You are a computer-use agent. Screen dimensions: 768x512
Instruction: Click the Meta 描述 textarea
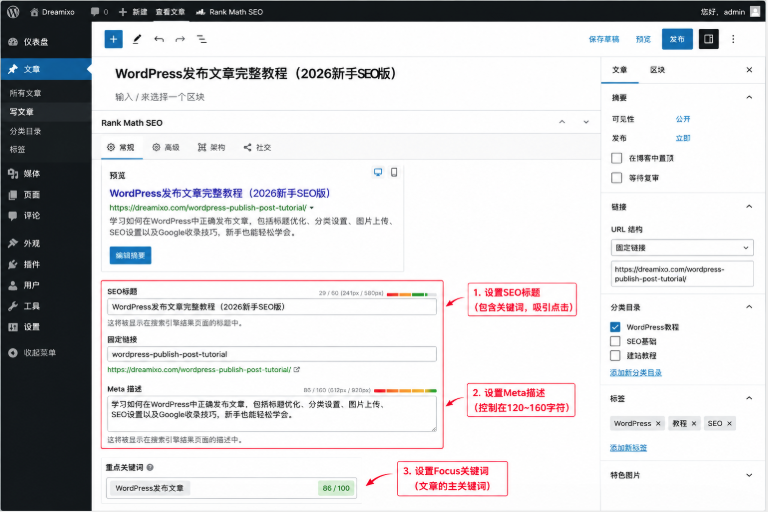(x=272, y=414)
